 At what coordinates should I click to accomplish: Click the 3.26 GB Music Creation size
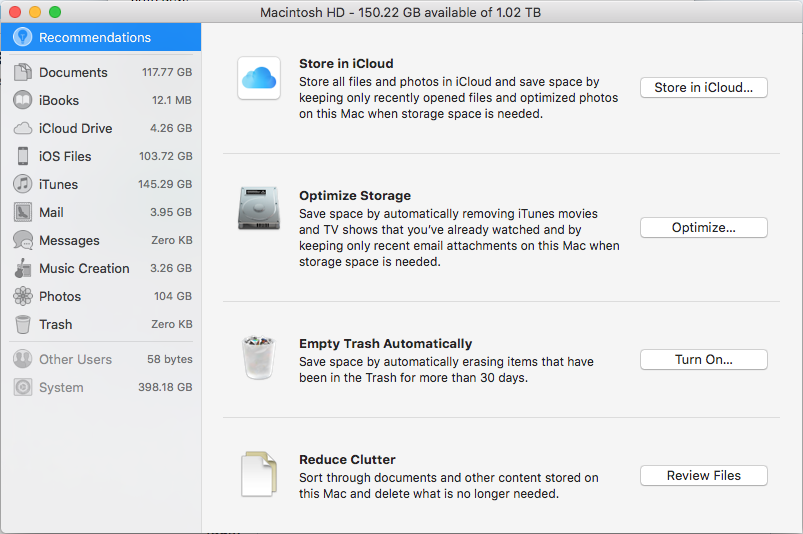(171, 268)
